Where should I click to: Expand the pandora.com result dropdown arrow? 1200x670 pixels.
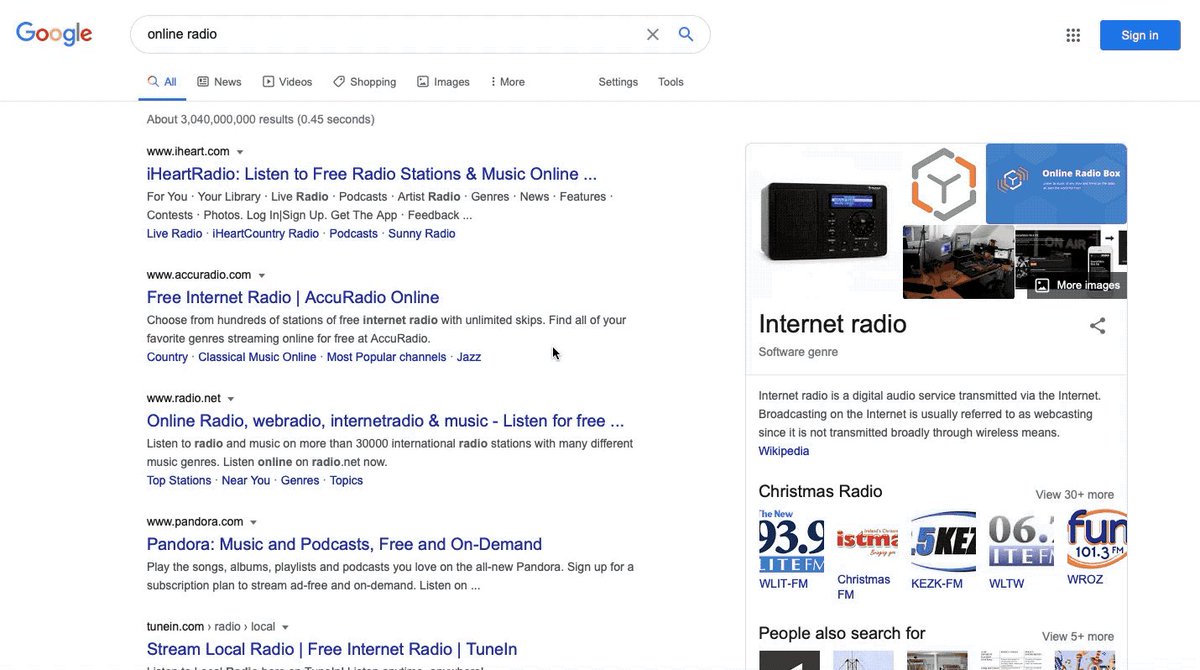pyautogui.click(x=253, y=522)
